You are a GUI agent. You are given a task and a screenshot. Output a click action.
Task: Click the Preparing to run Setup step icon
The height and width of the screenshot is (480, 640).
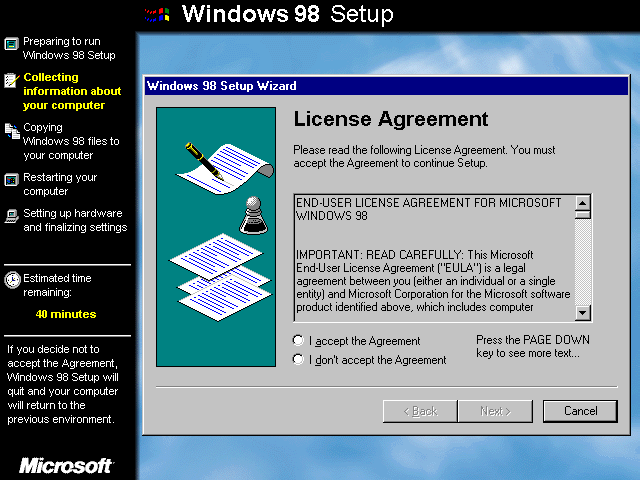point(11,43)
